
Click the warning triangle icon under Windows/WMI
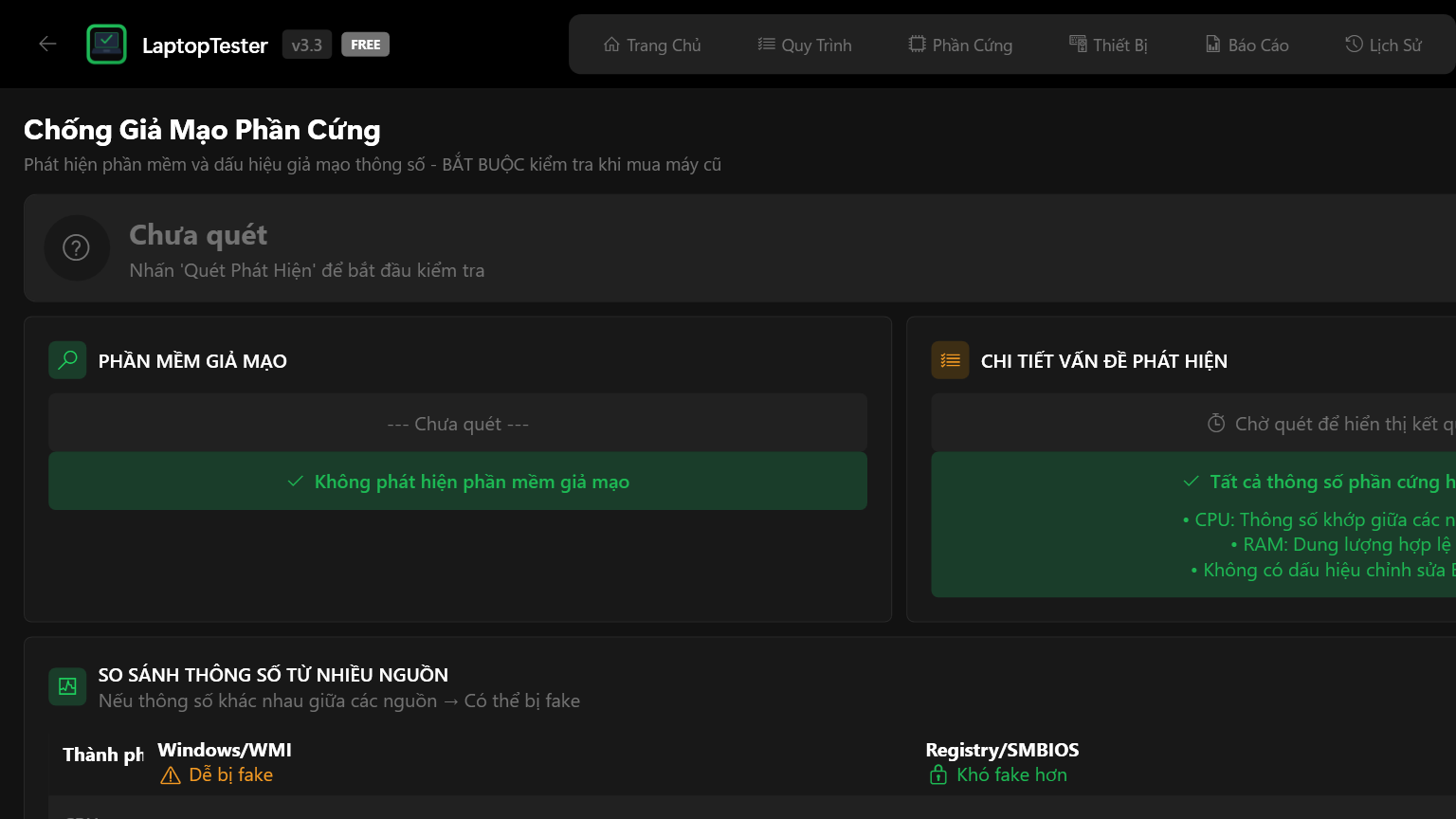pos(171,776)
